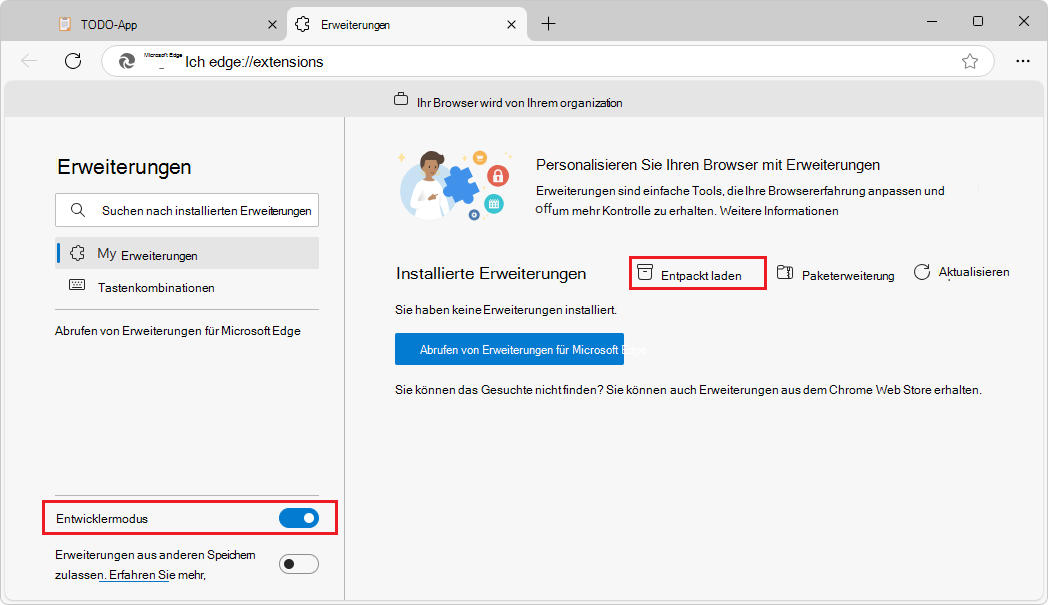Reload the page via the refresh icon
Viewport: 1048px width, 605px height.
coord(72,61)
